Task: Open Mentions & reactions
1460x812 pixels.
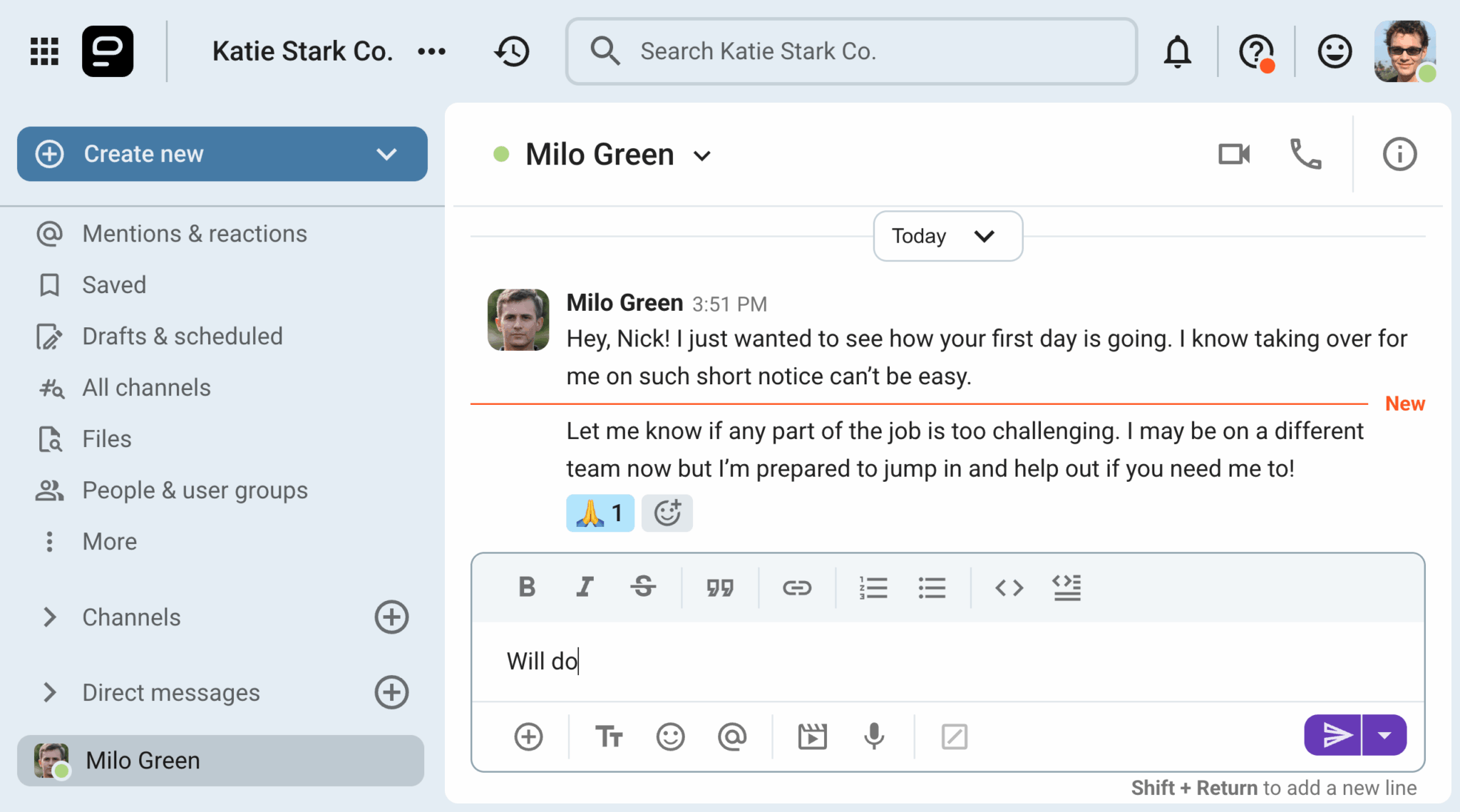Action: click(x=194, y=234)
